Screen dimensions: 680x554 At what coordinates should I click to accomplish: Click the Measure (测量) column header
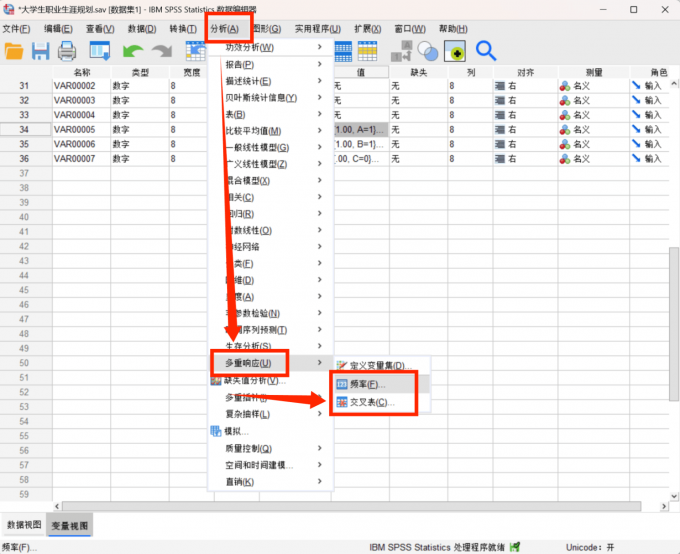594,72
